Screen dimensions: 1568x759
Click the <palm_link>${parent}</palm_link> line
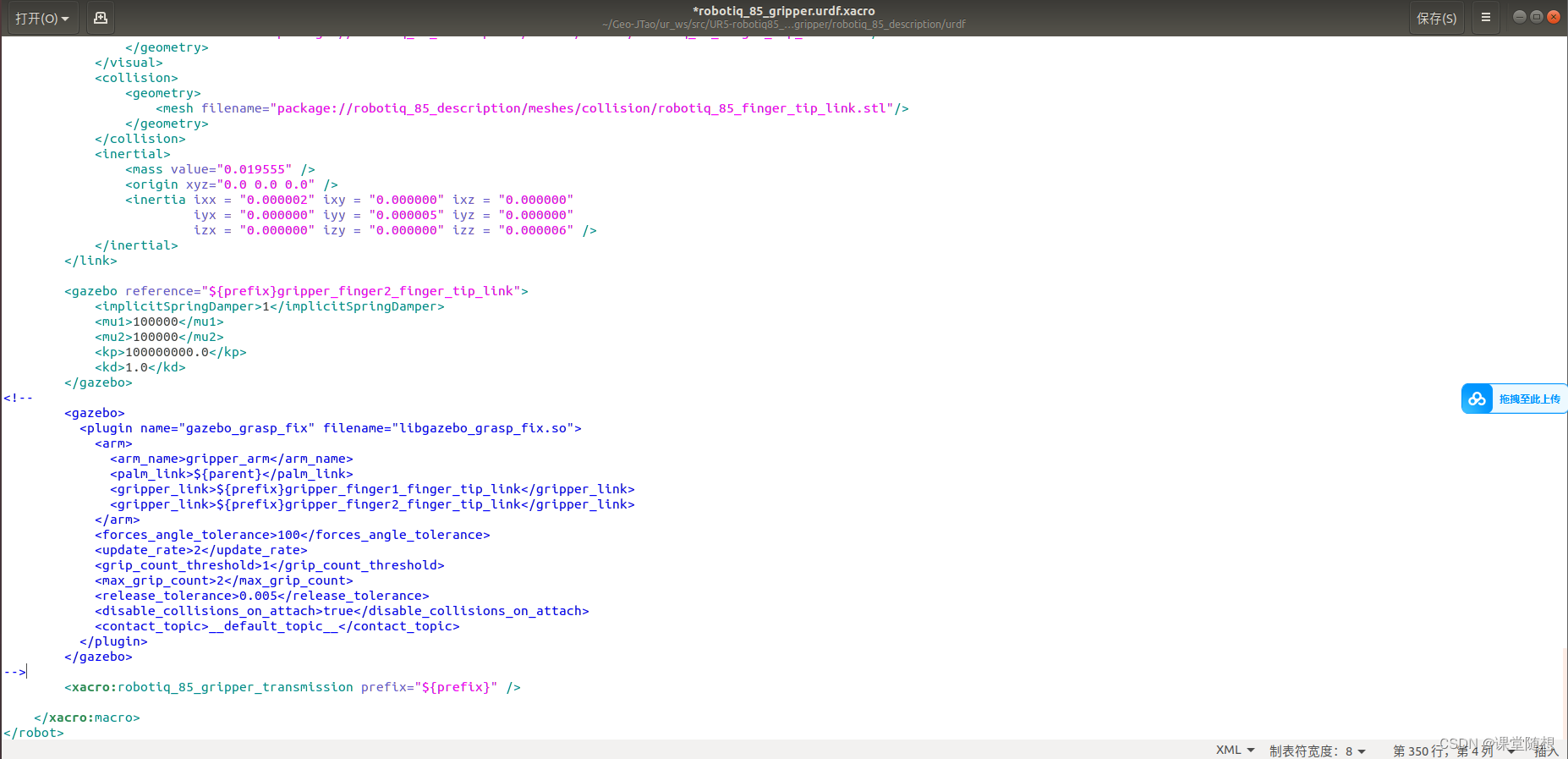tap(232, 474)
